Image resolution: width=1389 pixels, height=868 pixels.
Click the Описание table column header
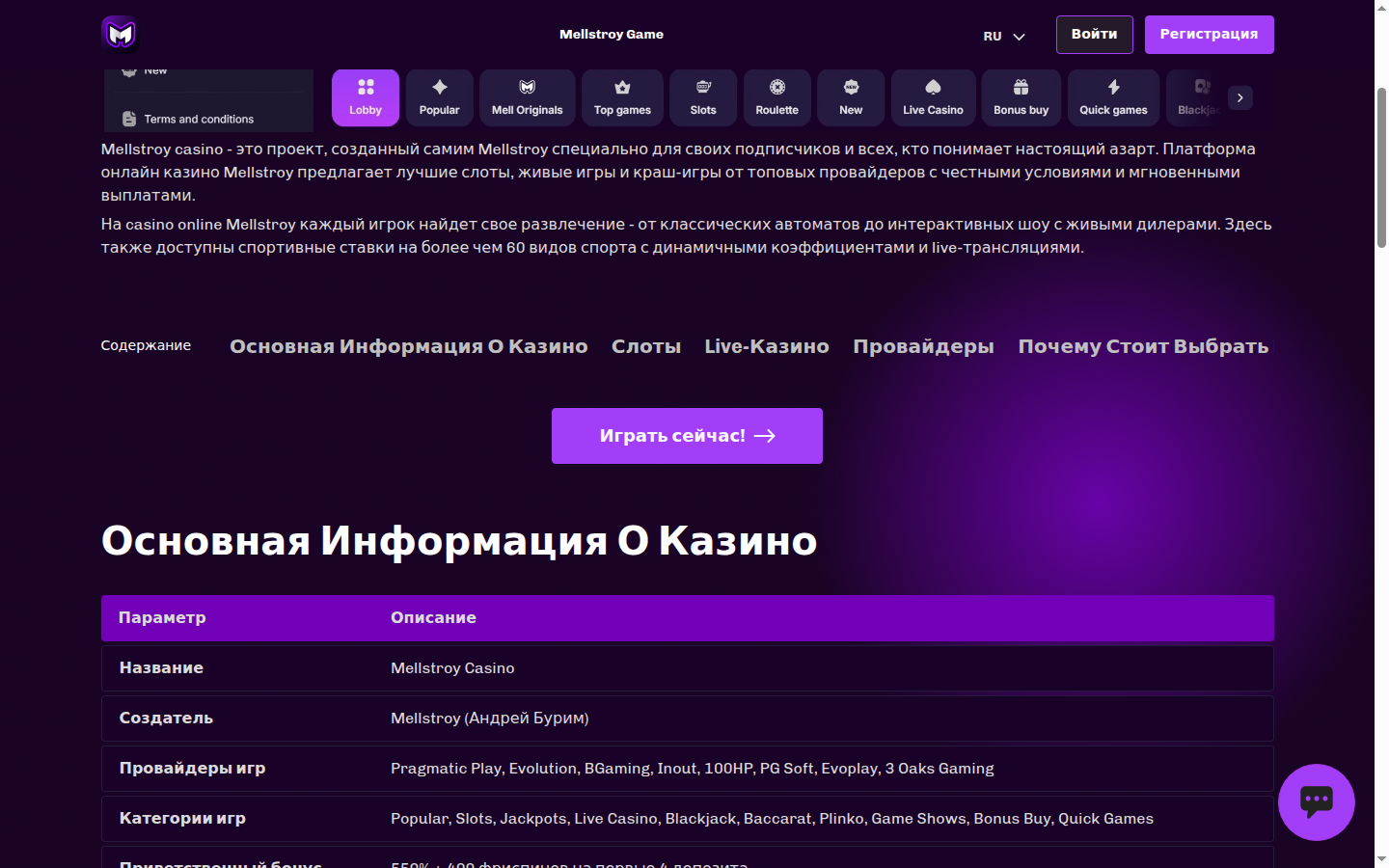(433, 617)
